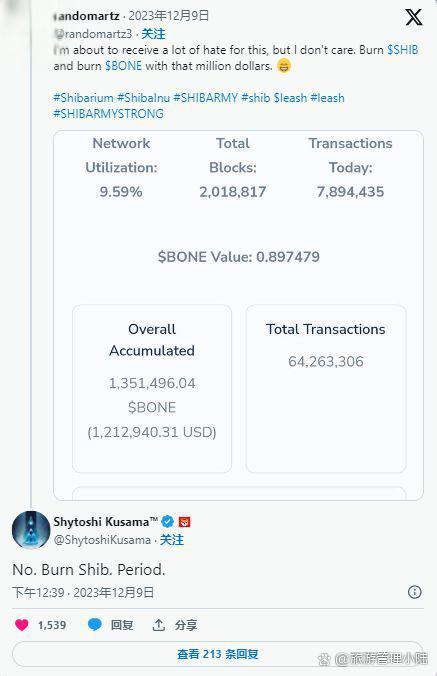Open the #SHIBARMY hashtag
Viewport: 437px width, 676px height.
205,97
